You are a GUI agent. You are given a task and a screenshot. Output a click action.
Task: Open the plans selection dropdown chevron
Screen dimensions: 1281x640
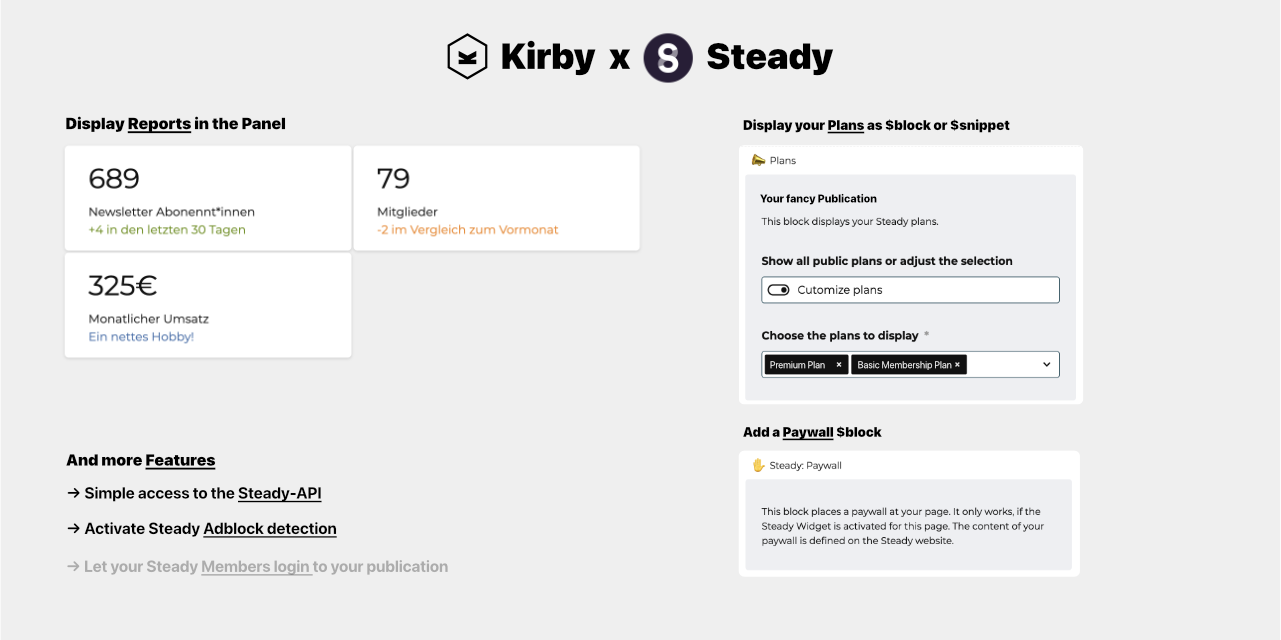click(1046, 364)
